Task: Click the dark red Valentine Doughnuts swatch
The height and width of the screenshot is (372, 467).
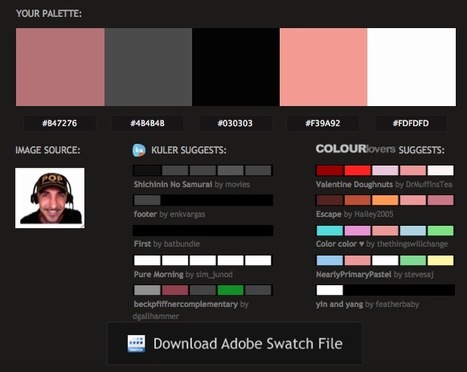Action: click(329, 170)
